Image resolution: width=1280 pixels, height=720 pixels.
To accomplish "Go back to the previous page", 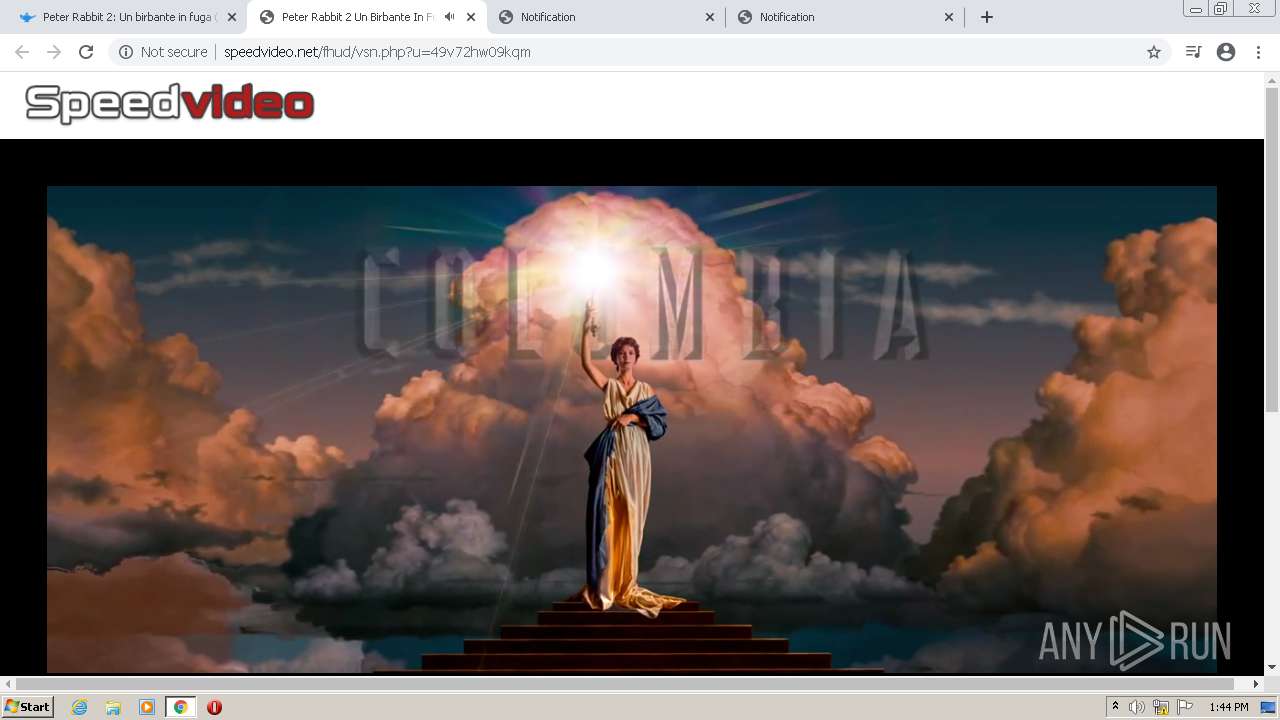I will (22, 52).
